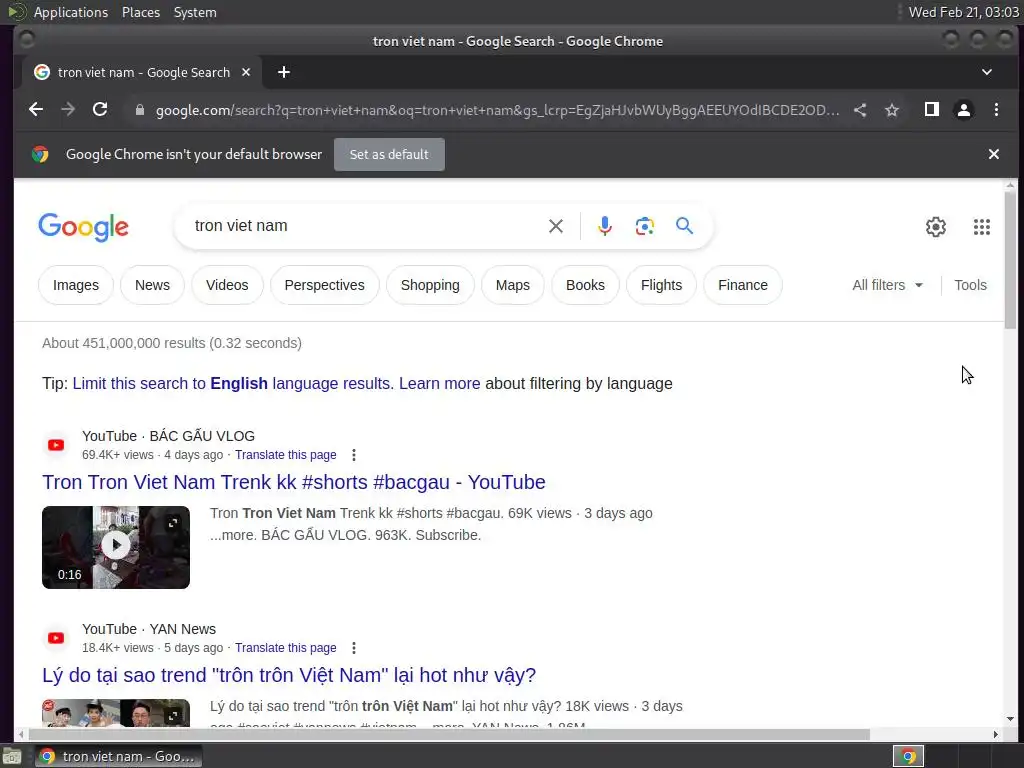Viewport: 1024px width, 768px height.
Task: Open Google quick settings gear
Action: click(x=936, y=227)
